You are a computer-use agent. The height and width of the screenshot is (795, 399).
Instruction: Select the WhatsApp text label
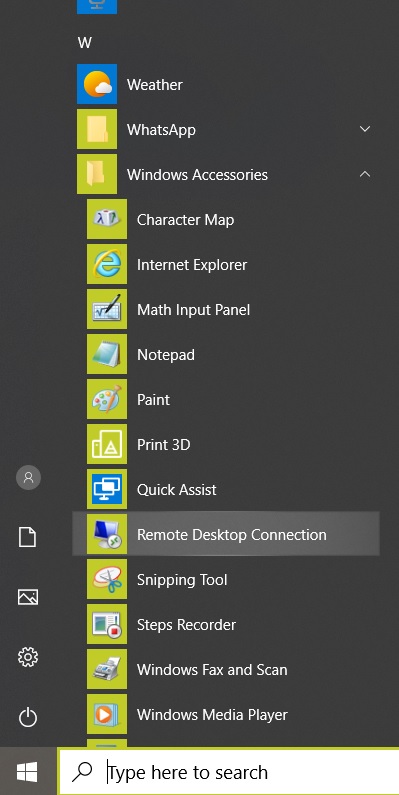pyautogui.click(x=161, y=130)
